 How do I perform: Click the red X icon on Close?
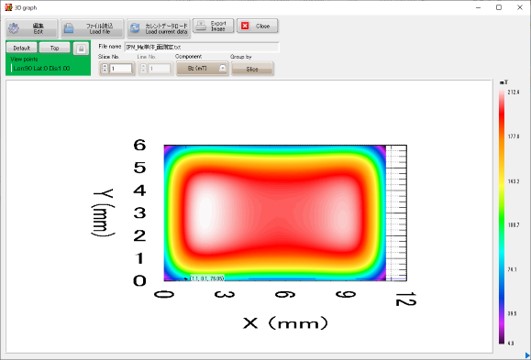(245, 26)
